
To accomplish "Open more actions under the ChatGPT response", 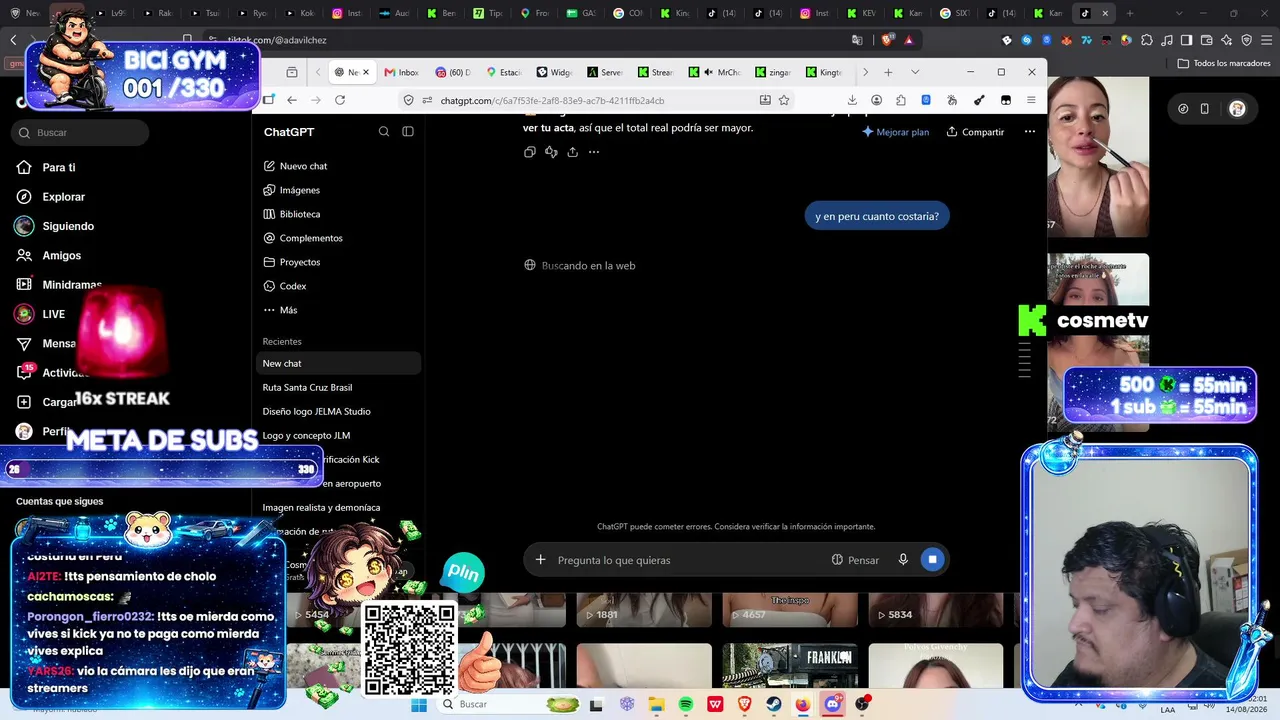I will point(594,152).
